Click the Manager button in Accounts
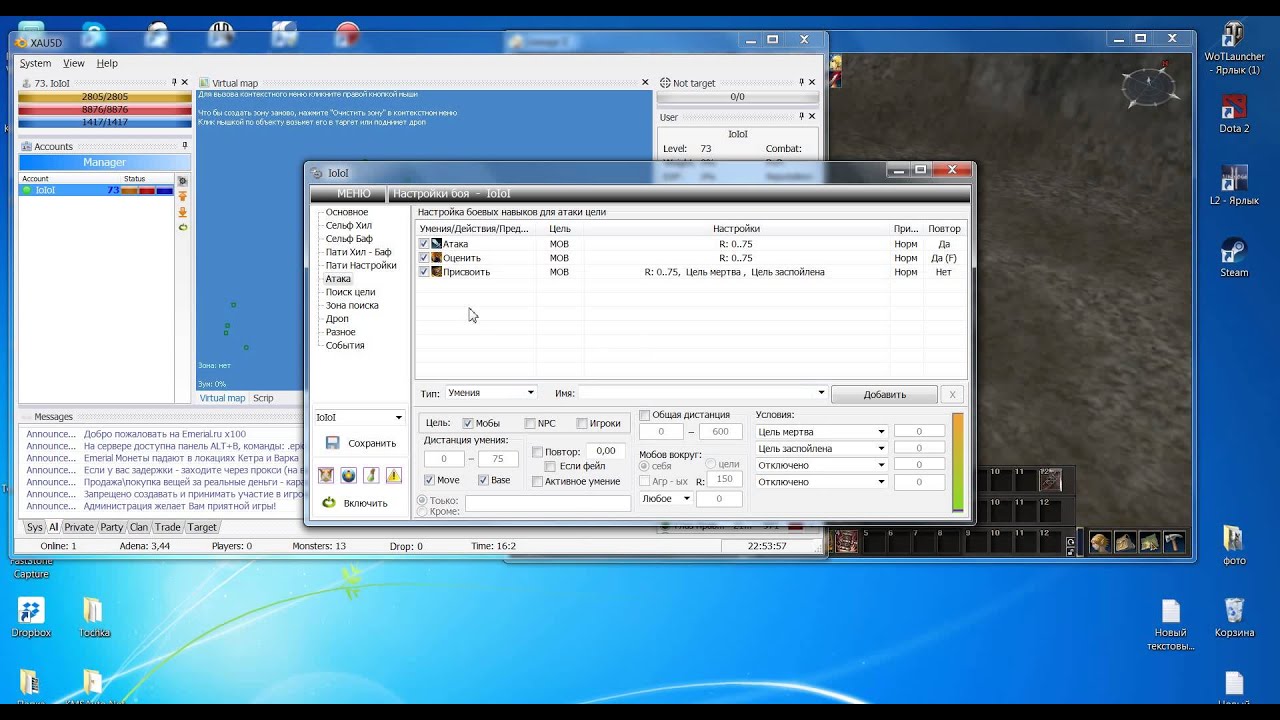This screenshot has width=1280, height=720. (104, 162)
